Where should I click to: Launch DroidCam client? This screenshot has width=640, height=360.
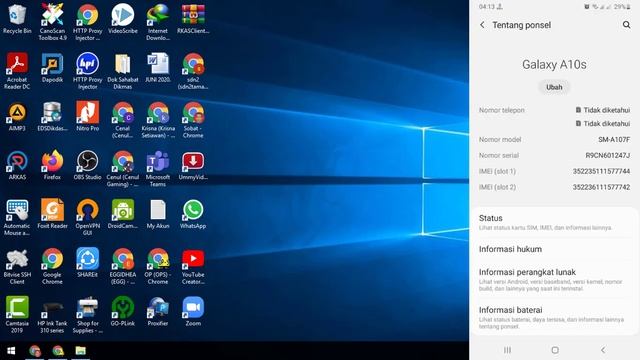[123, 214]
